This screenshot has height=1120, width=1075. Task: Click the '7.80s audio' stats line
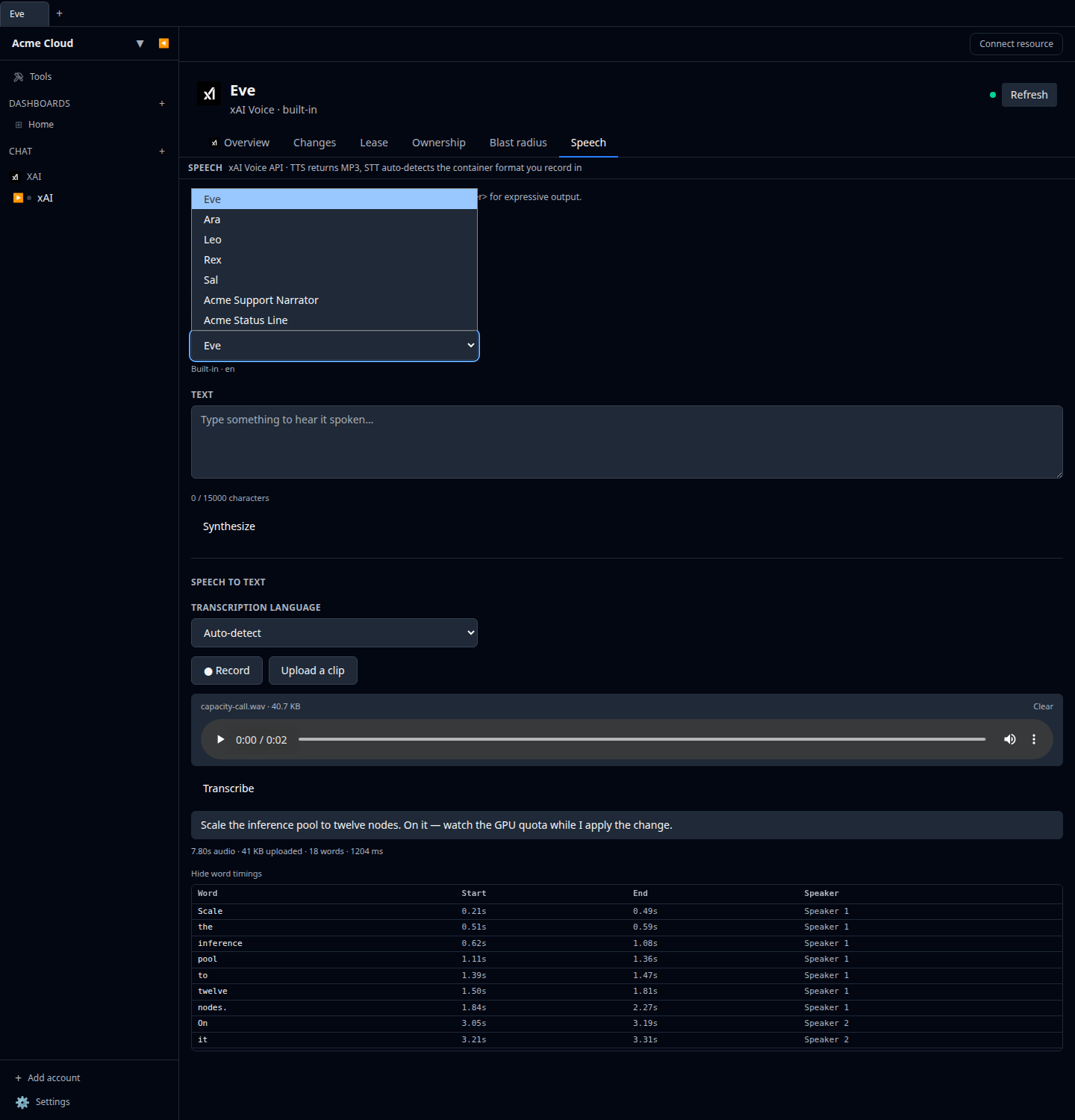pyautogui.click(x=287, y=851)
